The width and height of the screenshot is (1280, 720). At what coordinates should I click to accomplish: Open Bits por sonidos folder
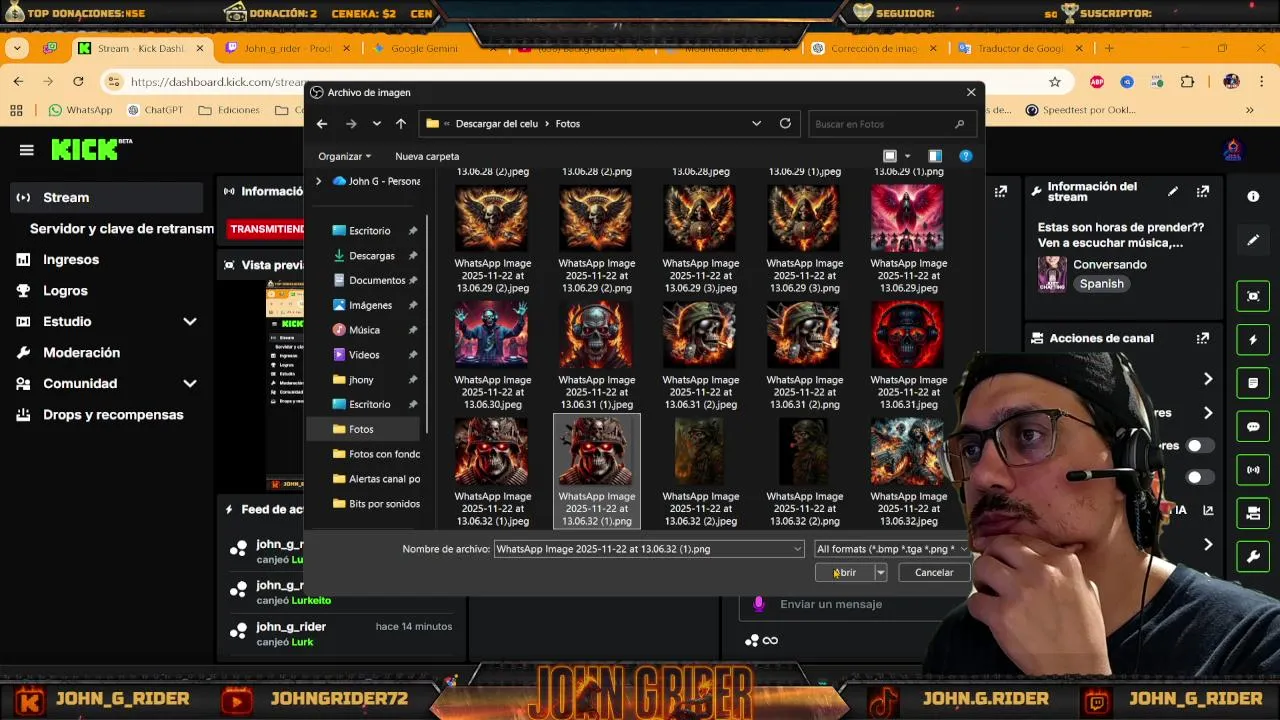[376, 504]
